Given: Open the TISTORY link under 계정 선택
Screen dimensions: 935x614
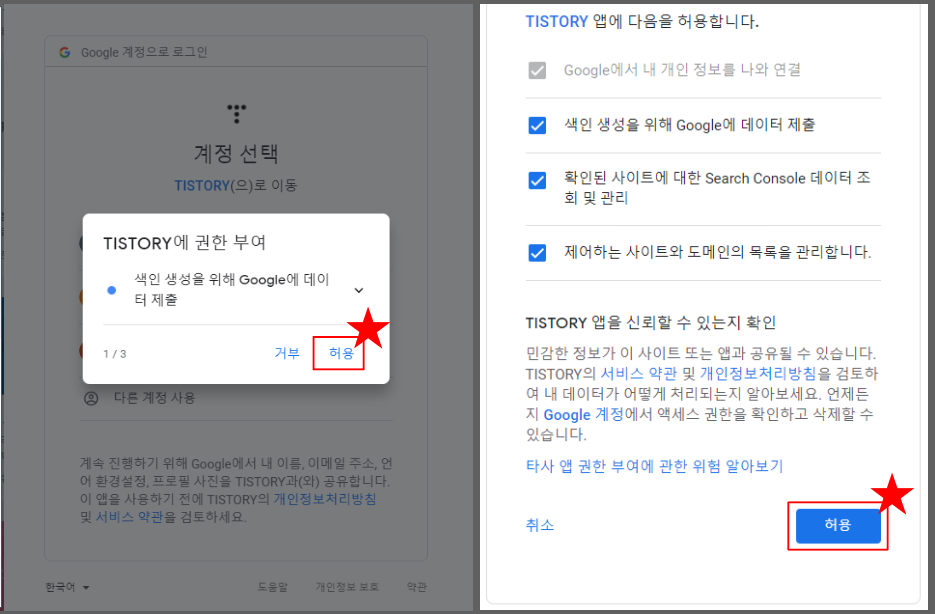Looking at the screenshot, I should pyautogui.click(x=202, y=185).
